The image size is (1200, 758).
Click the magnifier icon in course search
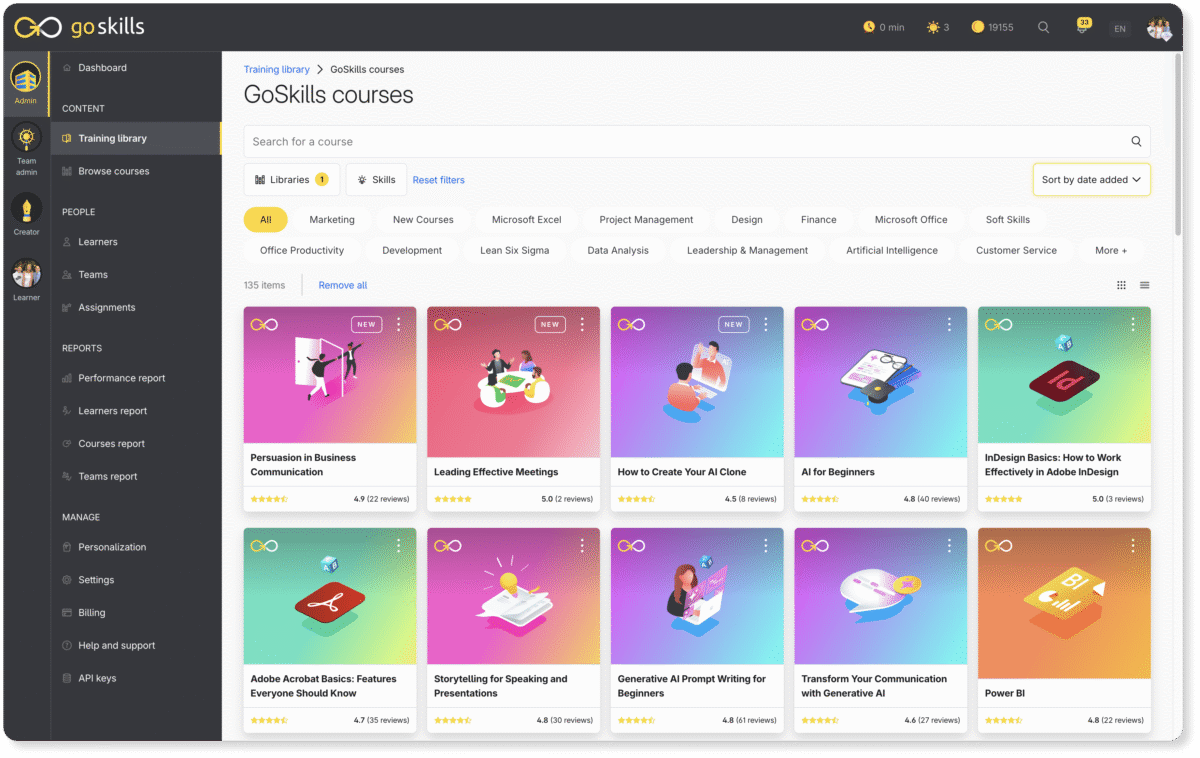tap(1136, 141)
